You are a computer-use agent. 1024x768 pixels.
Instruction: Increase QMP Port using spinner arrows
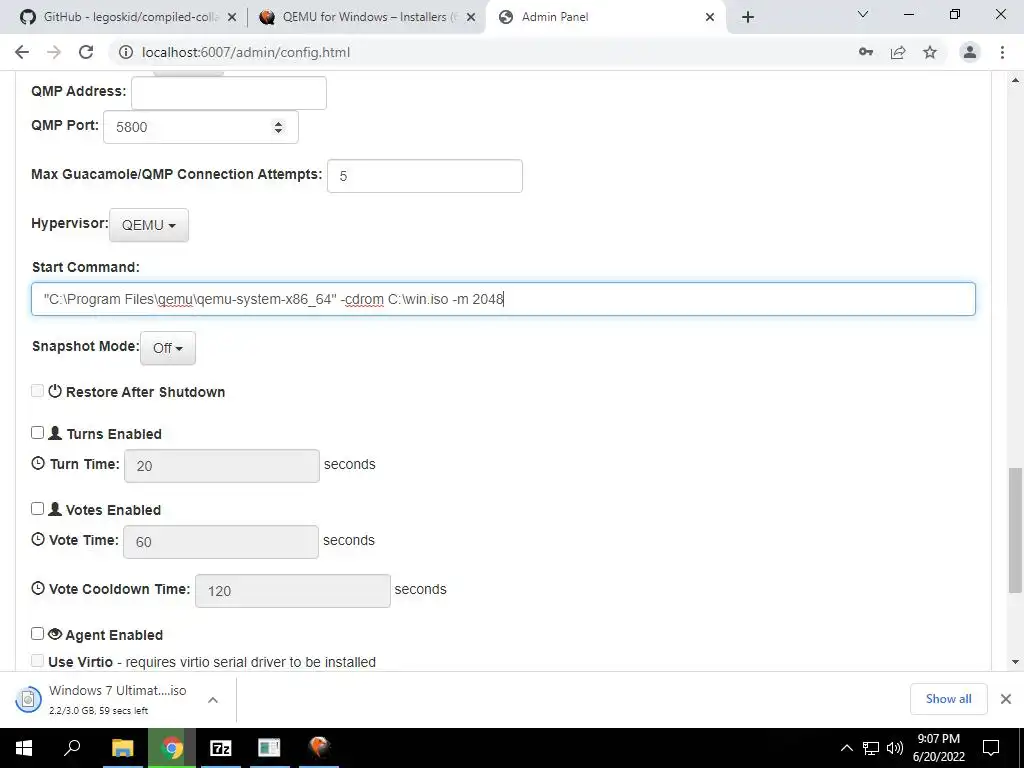(x=279, y=123)
